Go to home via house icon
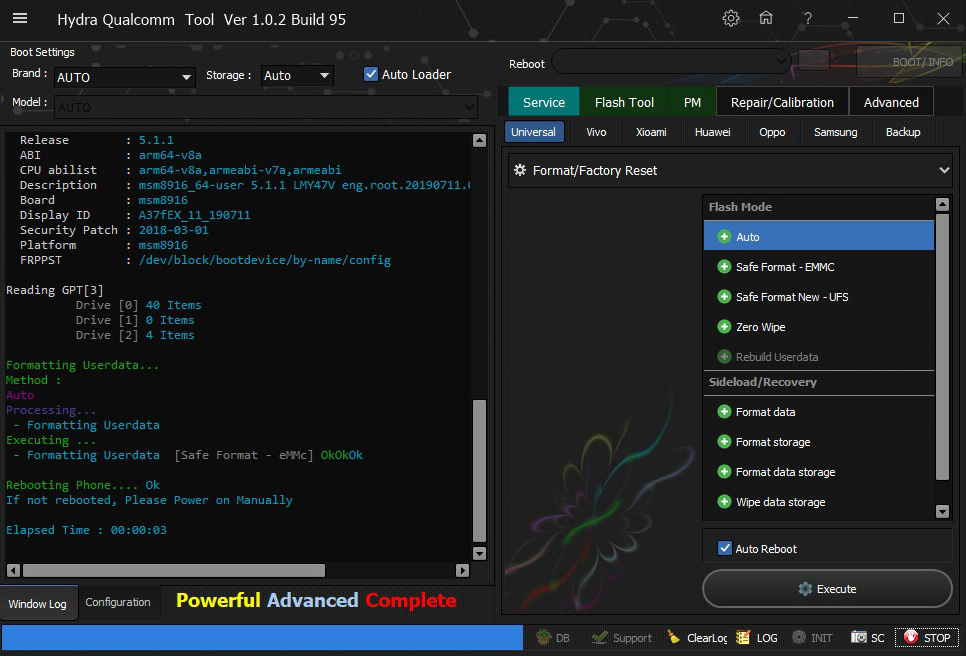This screenshot has width=966, height=656. pyautogui.click(x=766, y=18)
